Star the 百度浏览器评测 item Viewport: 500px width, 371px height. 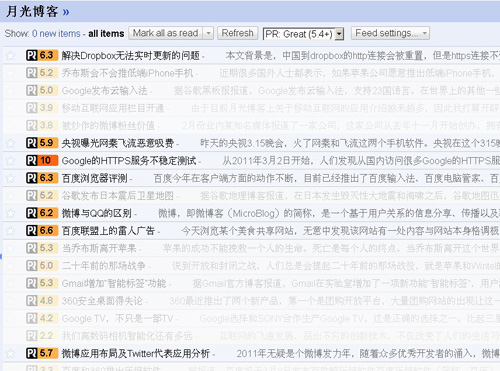[11, 178]
